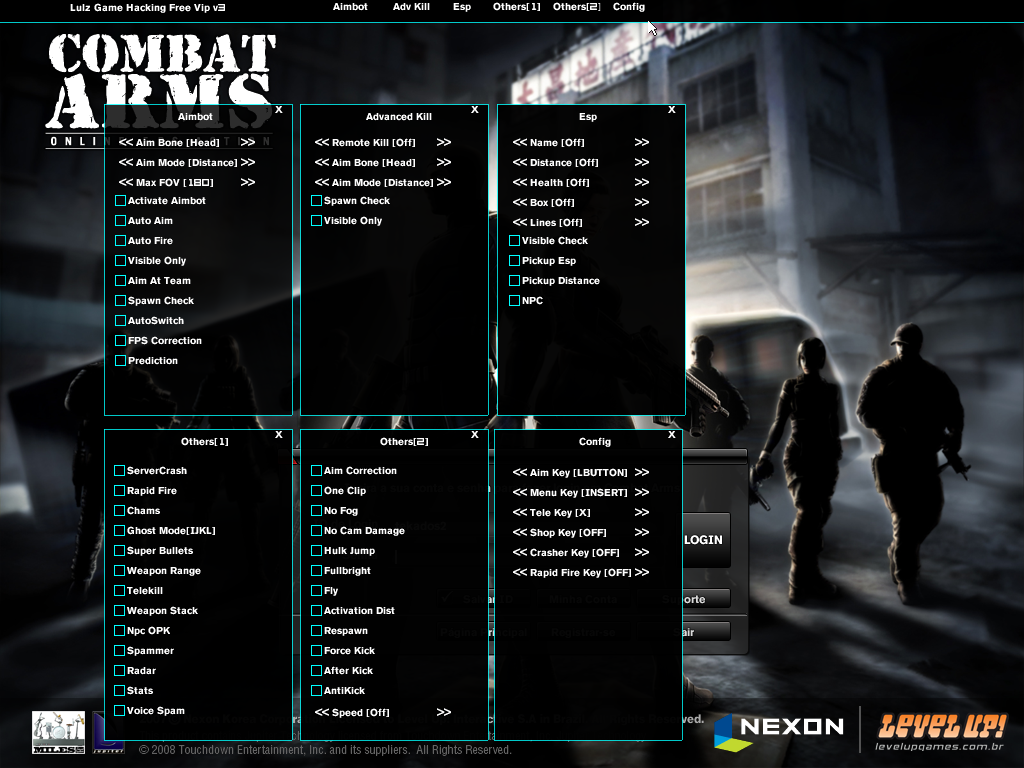Enable the Activate Aimbot checkbox
The width and height of the screenshot is (1024, 768).
[120, 200]
